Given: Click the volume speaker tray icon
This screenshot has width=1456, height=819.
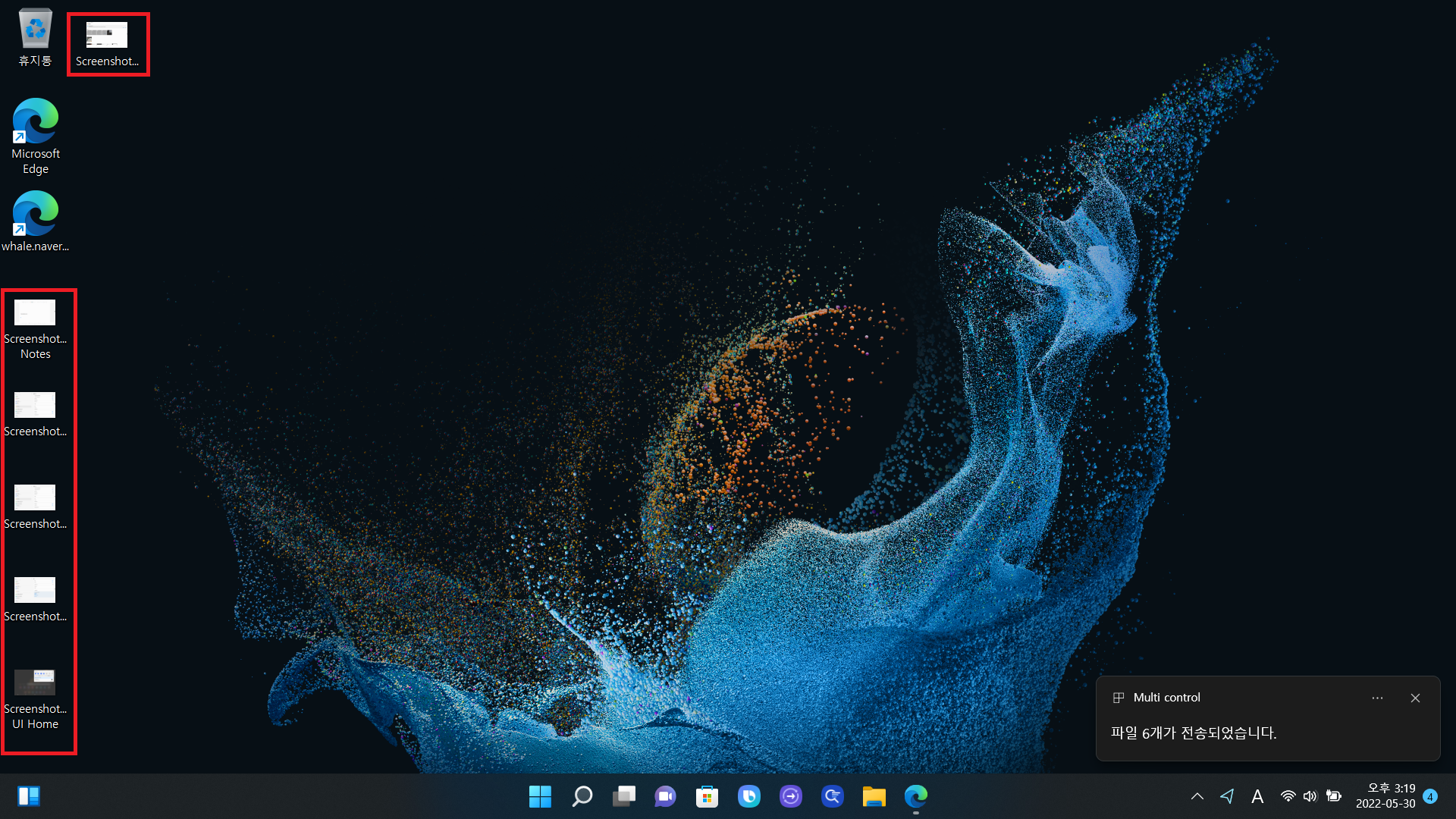Looking at the screenshot, I should click(1310, 796).
